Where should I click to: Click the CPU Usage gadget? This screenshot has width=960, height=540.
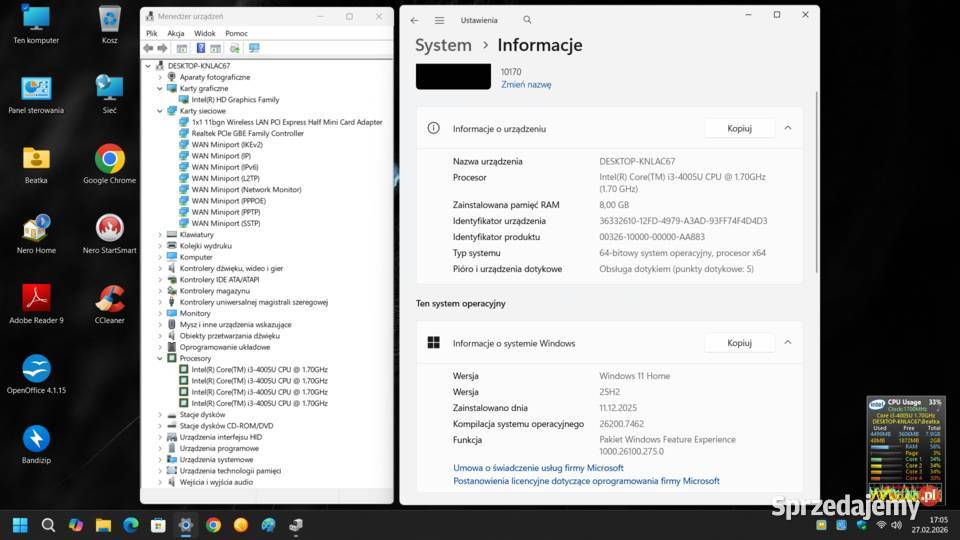(x=906, y=450)
